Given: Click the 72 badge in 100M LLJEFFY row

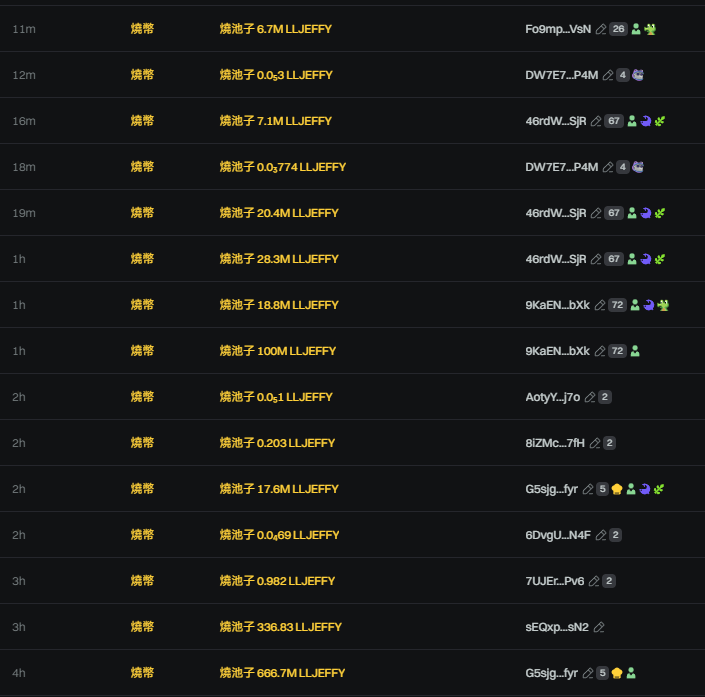Looking at the screenshot, I should point(617,351).
